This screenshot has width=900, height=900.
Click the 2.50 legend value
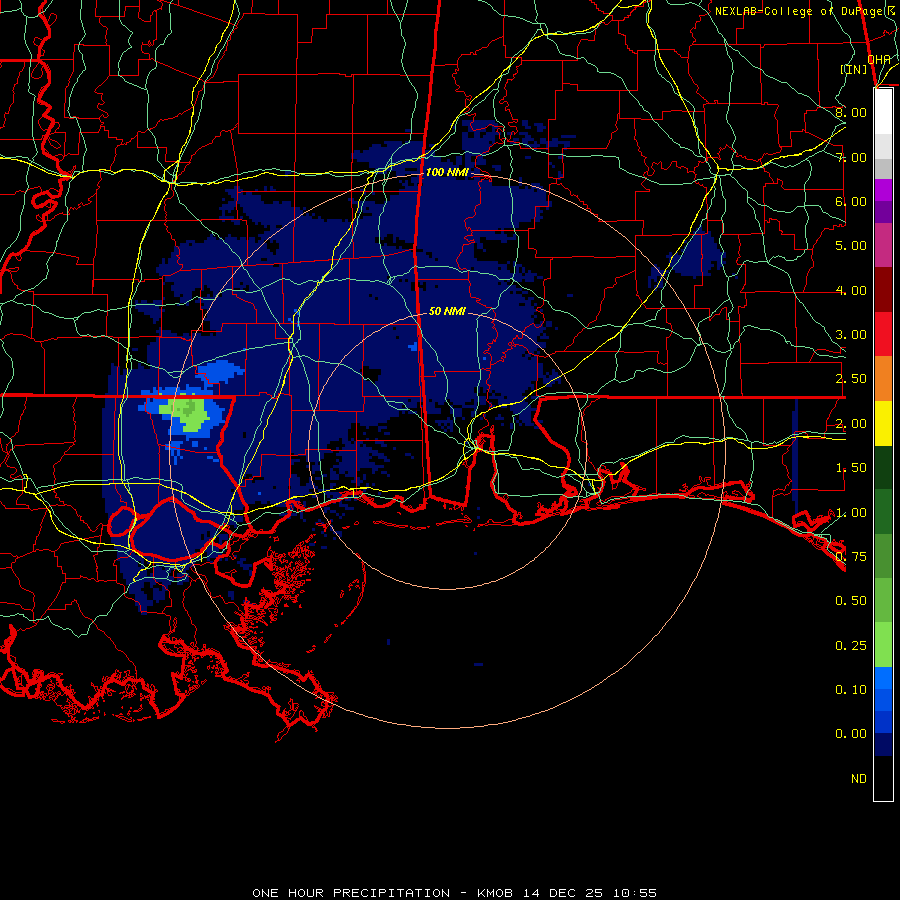851,379
